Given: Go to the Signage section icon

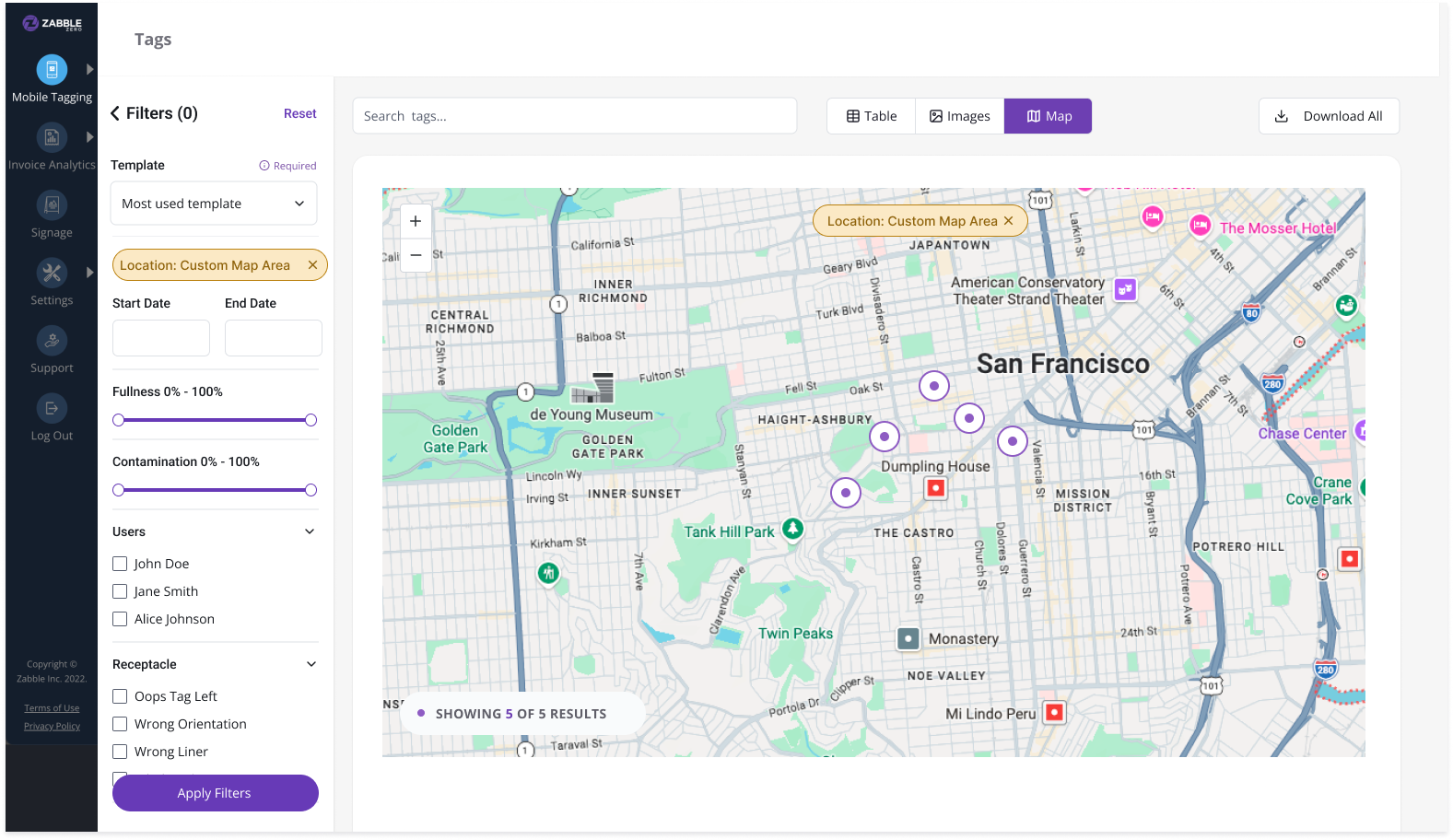Looking at the screenshot, I should (x=52, y=205).
